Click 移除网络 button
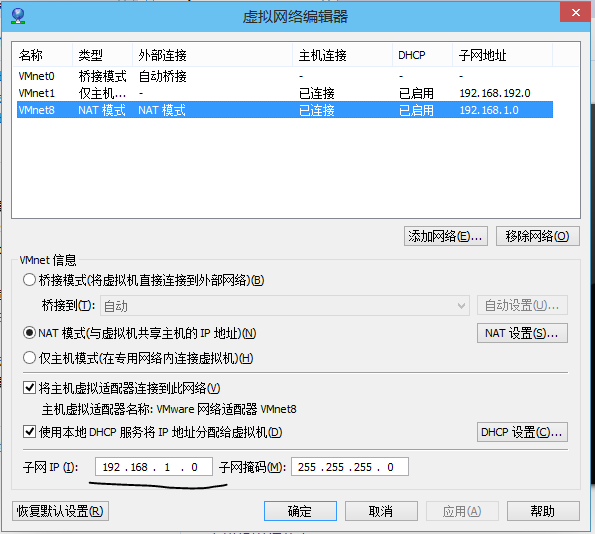Image resolution: width=595 pixels, height=534 pixels. coord(538,236)
